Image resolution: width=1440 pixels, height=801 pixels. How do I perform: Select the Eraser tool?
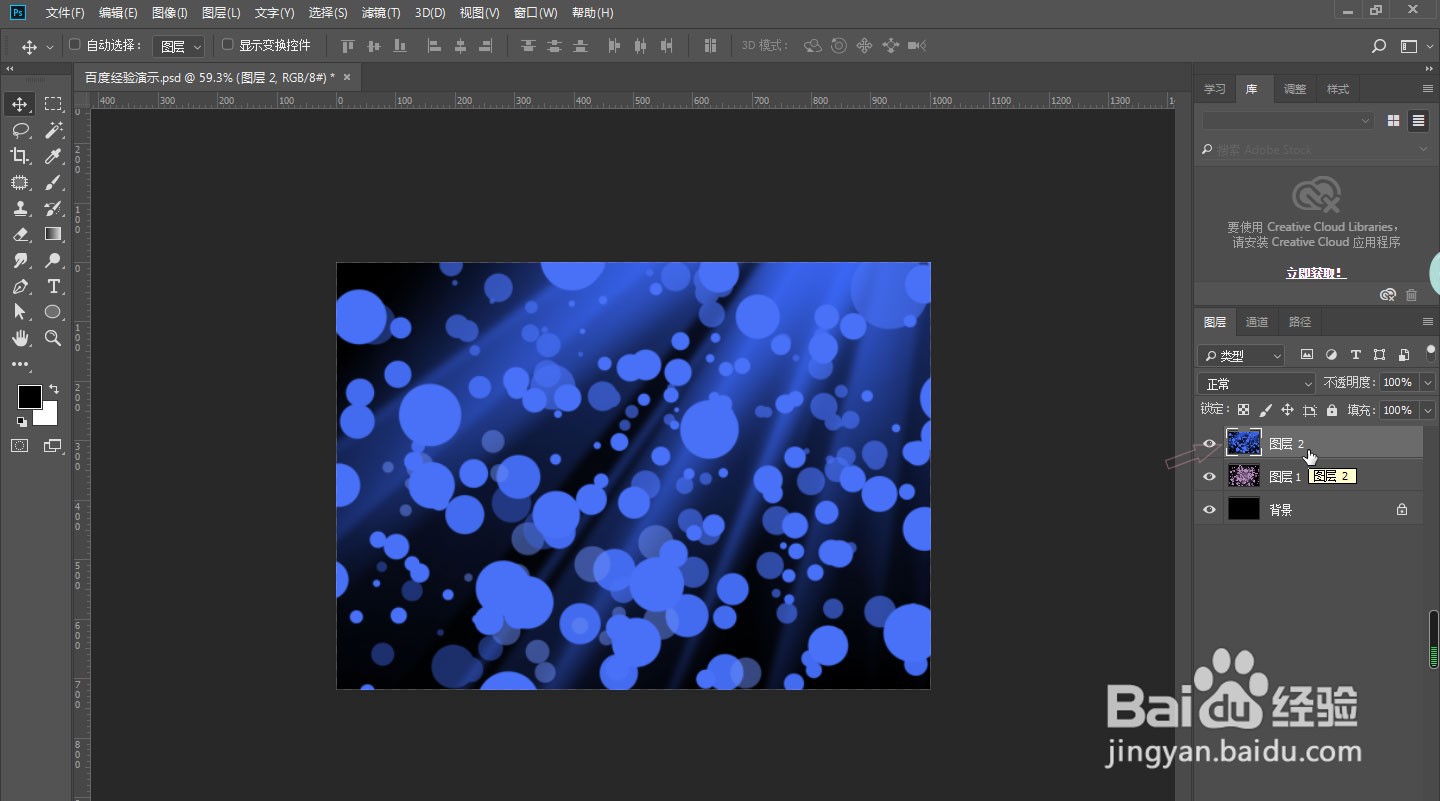click(20, 234)
